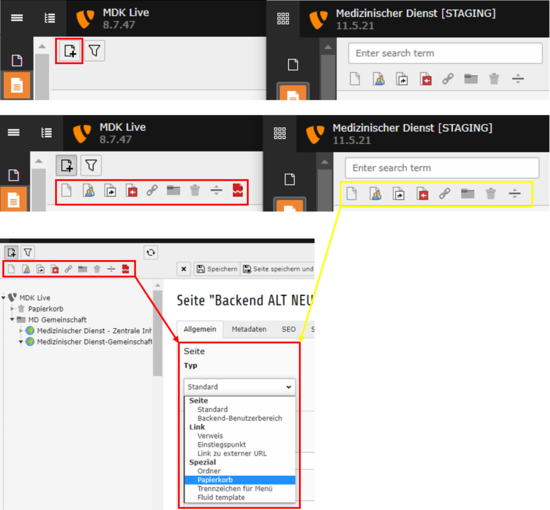The image size is (550, 510).
Task: Open the SEO tab
Action: coord(288,329)
